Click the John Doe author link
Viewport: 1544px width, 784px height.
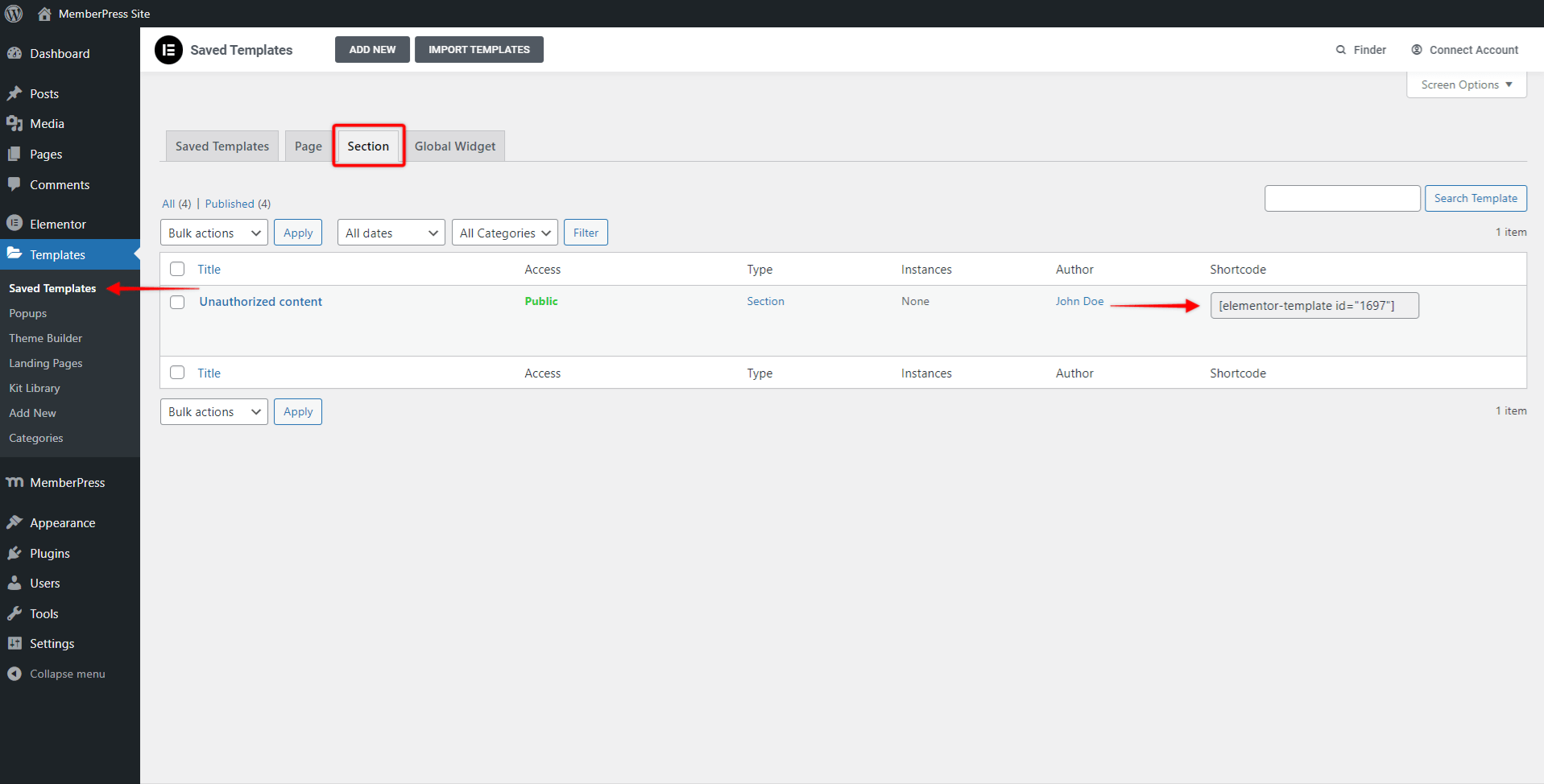coord(1079,301)
